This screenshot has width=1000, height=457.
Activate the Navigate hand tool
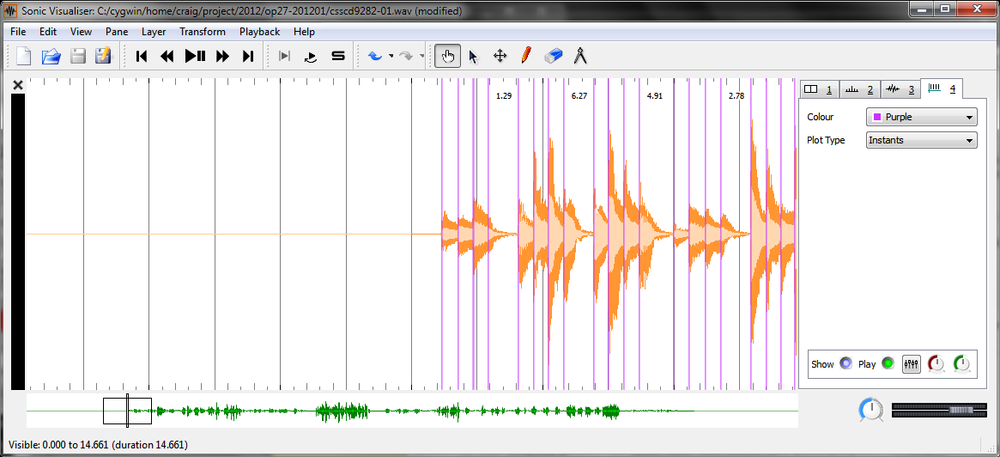click(x=448, y=56)
